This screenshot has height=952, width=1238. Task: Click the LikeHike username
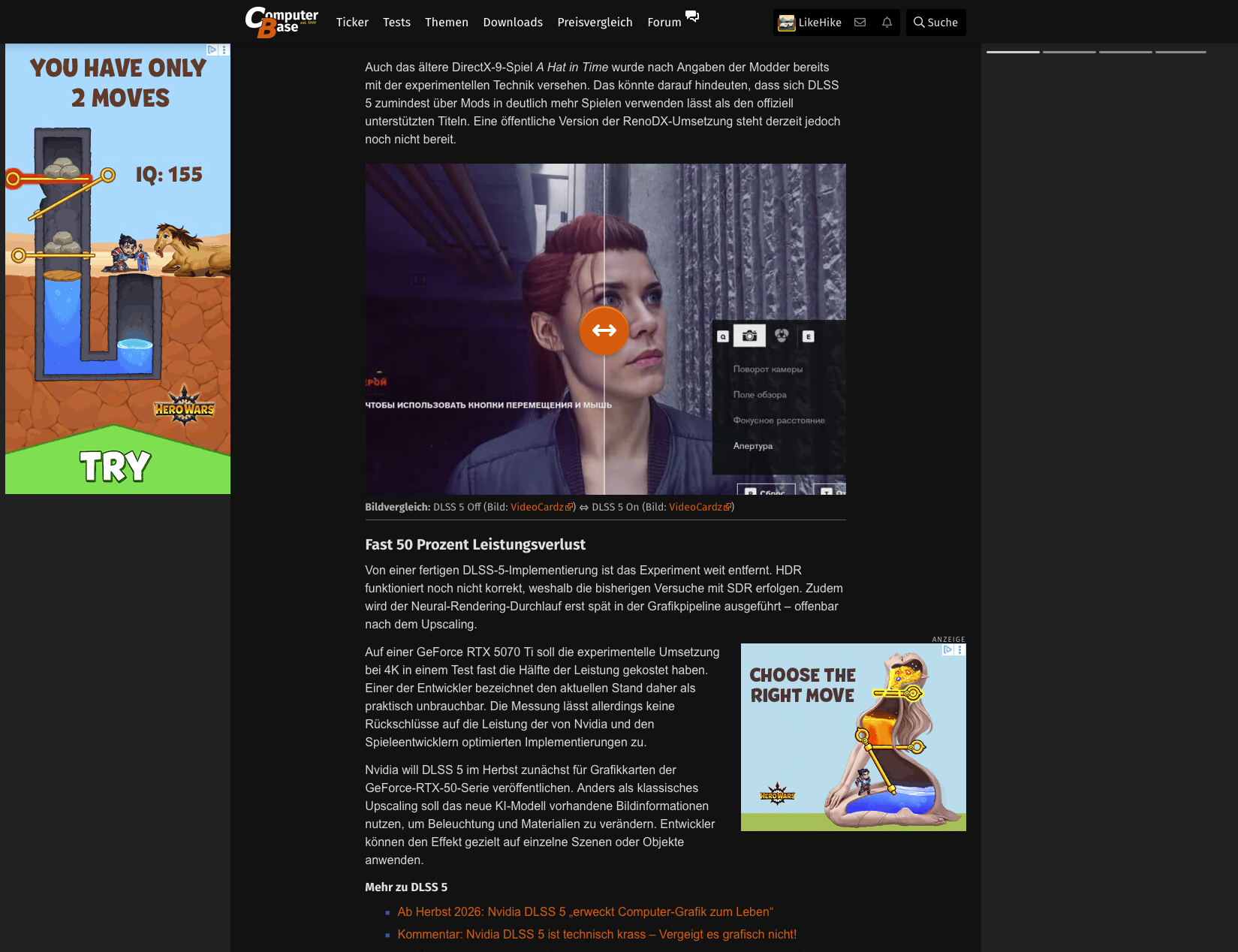click(x=820, y=23)
